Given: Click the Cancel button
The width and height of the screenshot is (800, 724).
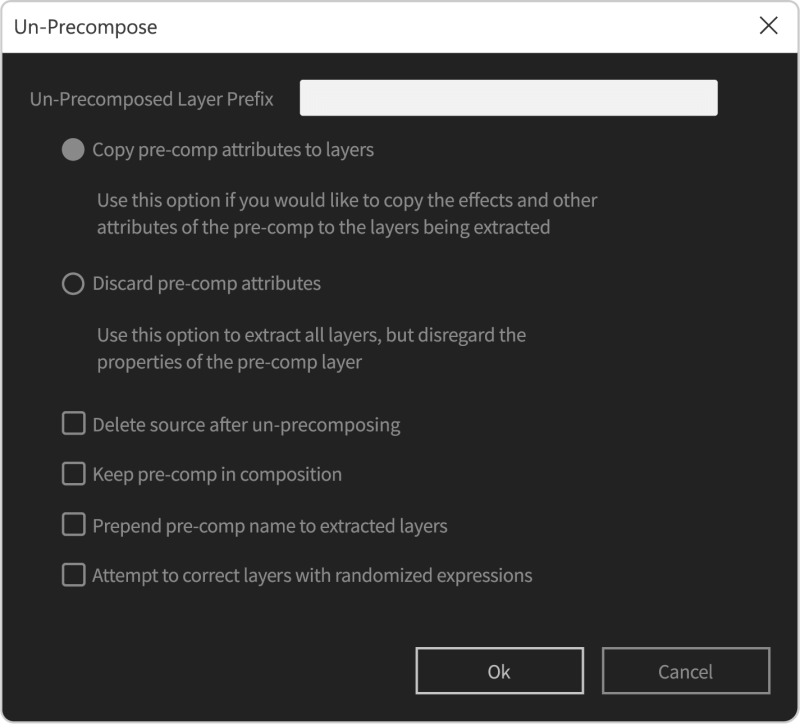Looking at the screenshot, I should coord(686,671).
